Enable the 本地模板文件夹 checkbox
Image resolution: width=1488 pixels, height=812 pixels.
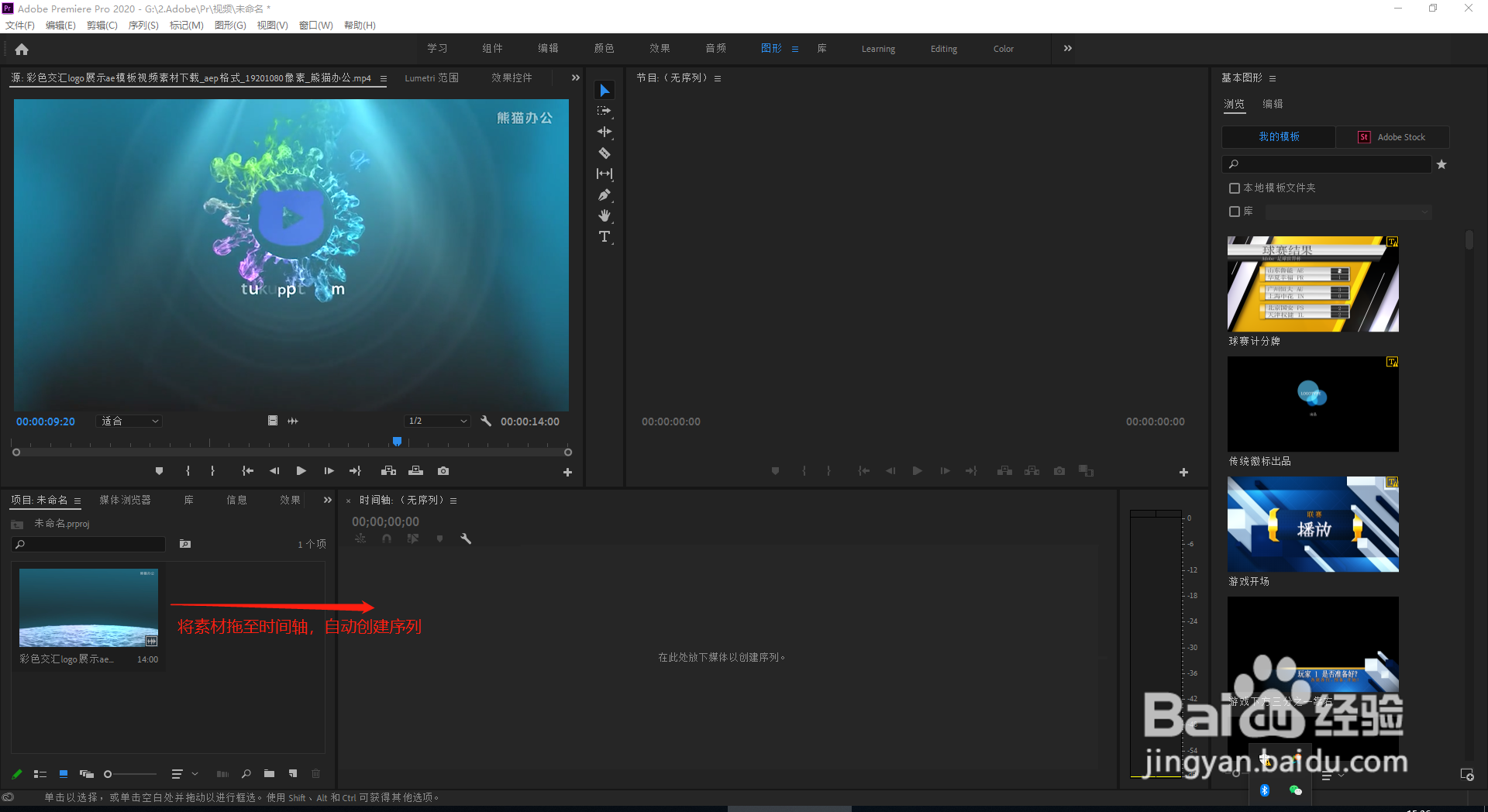(x=1235, y=188)
